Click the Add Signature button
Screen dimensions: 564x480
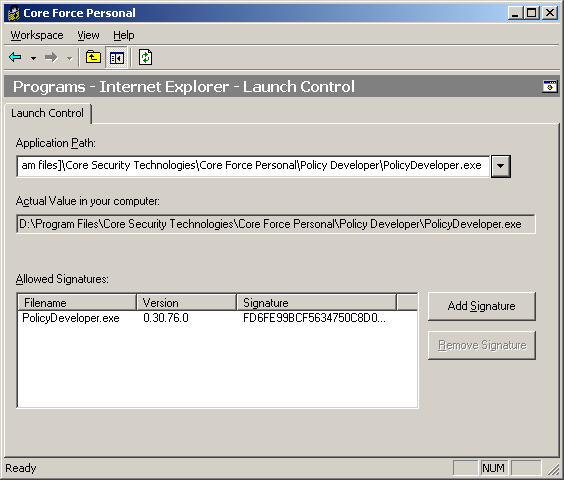pyautogui.click(x=482, y=306)
